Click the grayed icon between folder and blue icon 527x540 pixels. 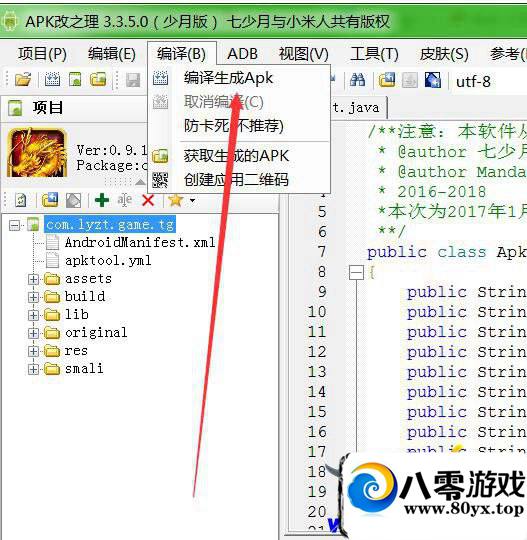[410, 80]
